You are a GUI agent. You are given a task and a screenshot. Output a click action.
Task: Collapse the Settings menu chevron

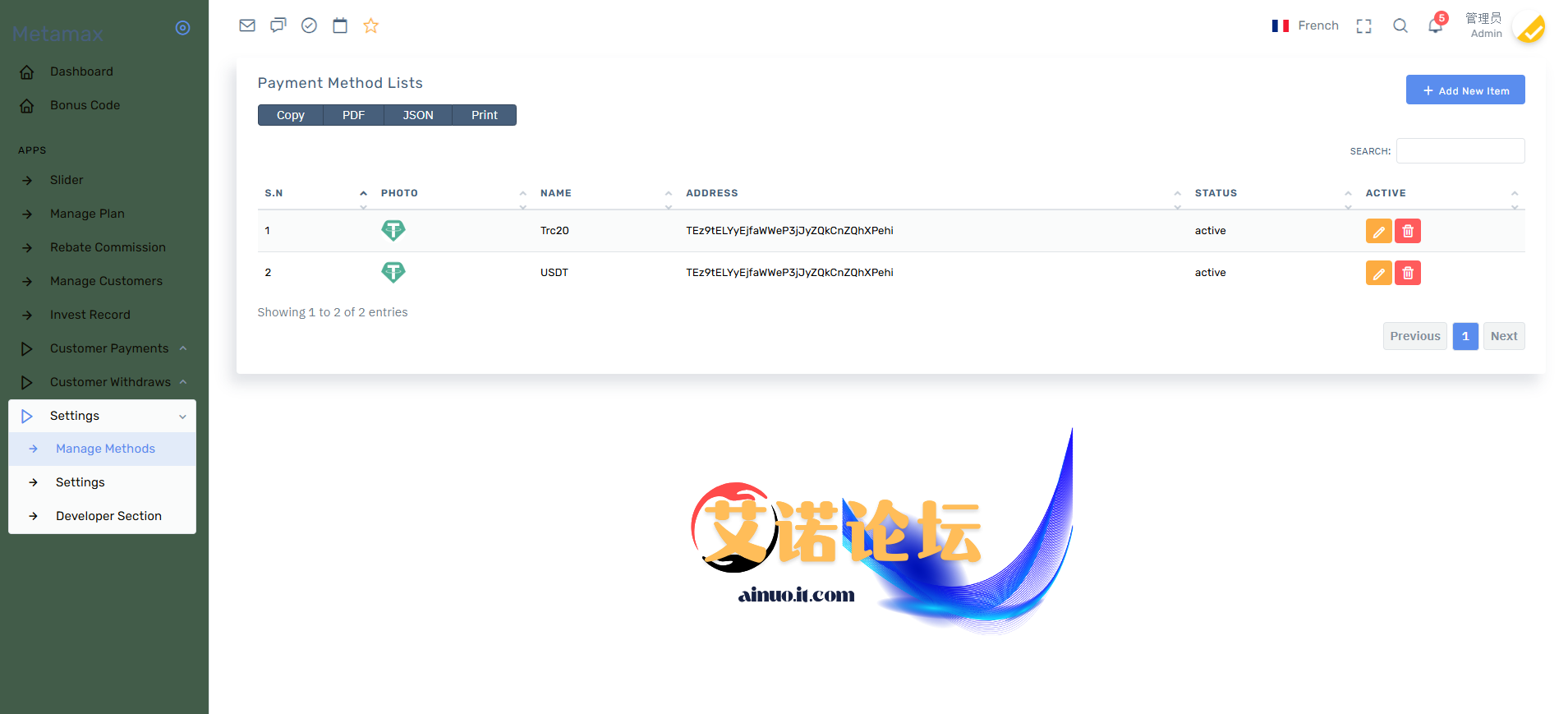(x=183, y=417)
